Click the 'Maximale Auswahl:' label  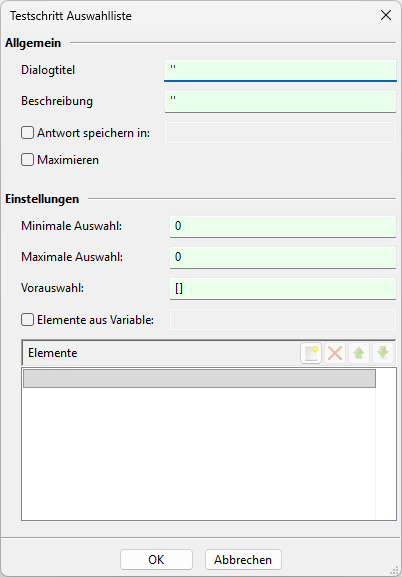point(72,257)
